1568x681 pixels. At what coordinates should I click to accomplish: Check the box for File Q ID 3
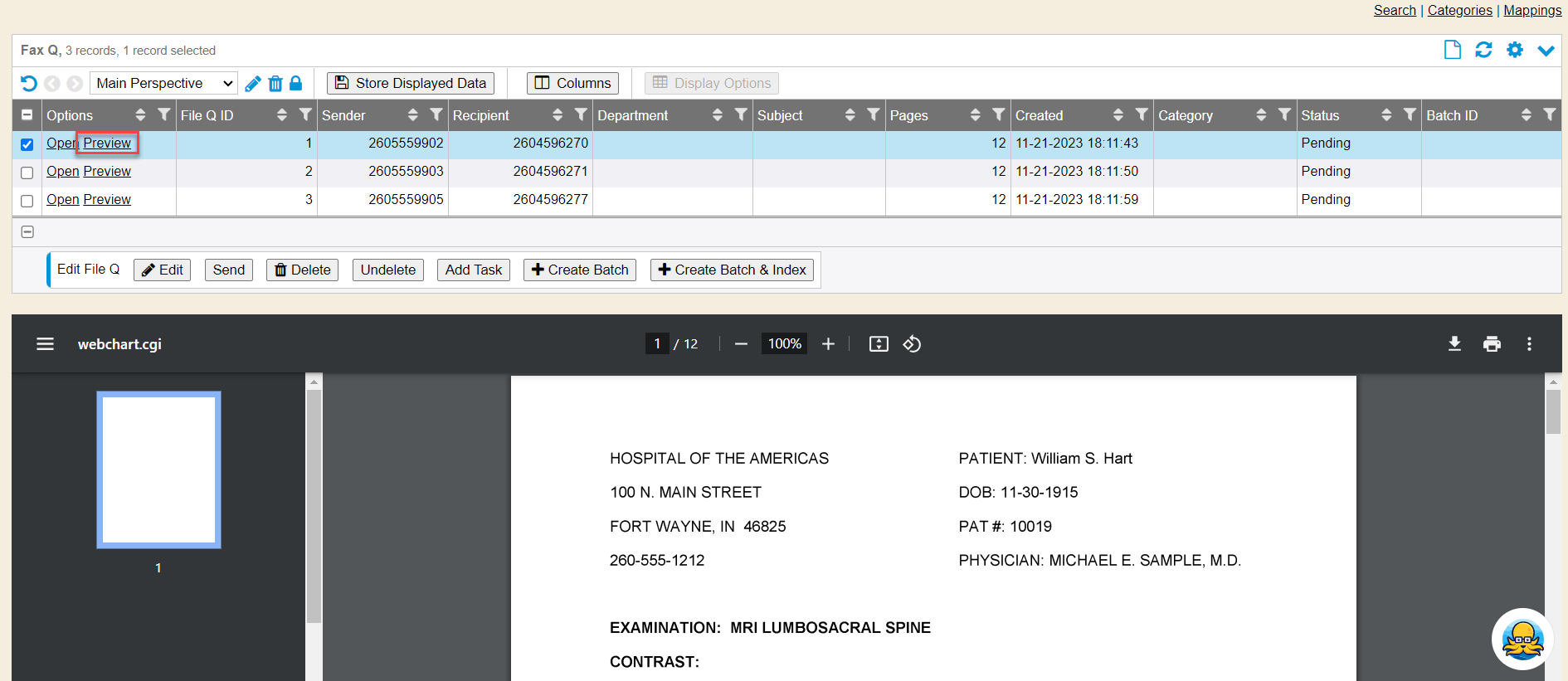(27, 201)
